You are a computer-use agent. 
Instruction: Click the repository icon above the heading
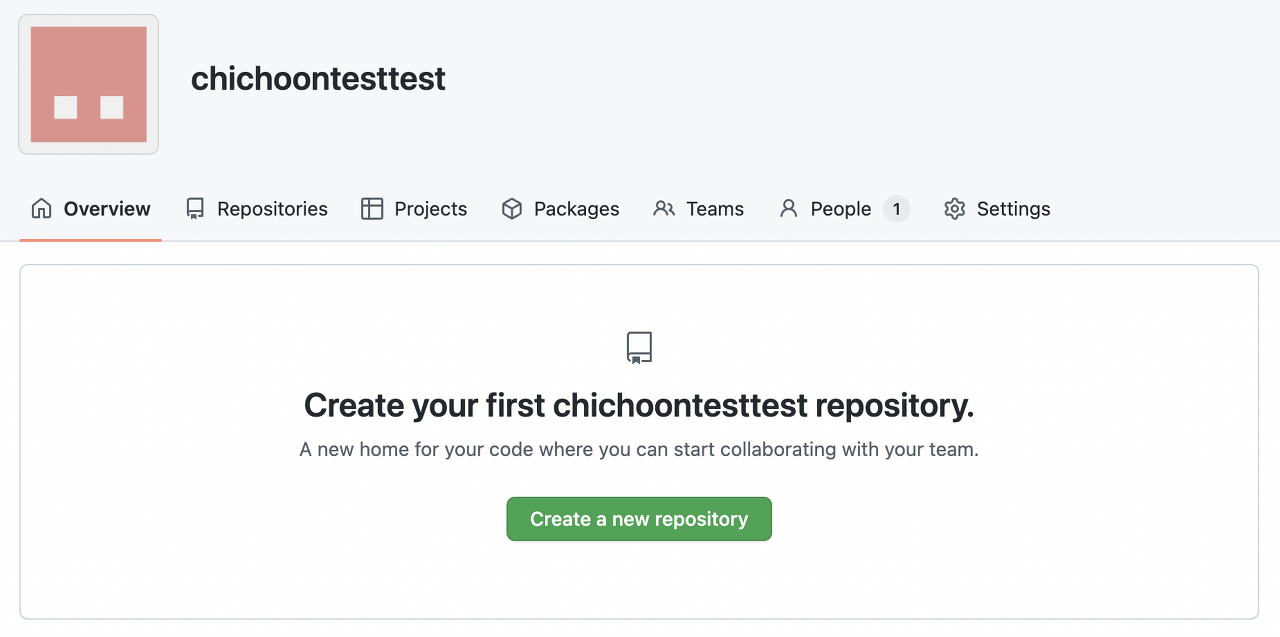point(639,348)
